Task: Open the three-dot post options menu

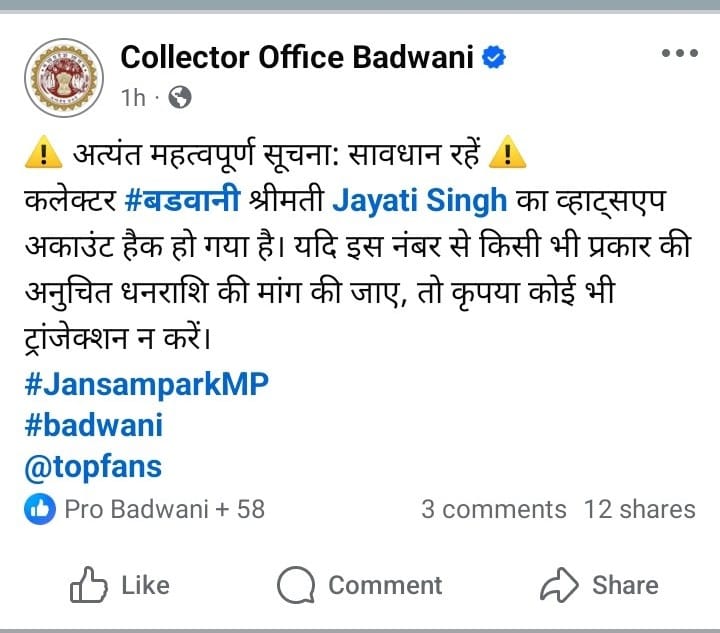Action: pos(680,53)
